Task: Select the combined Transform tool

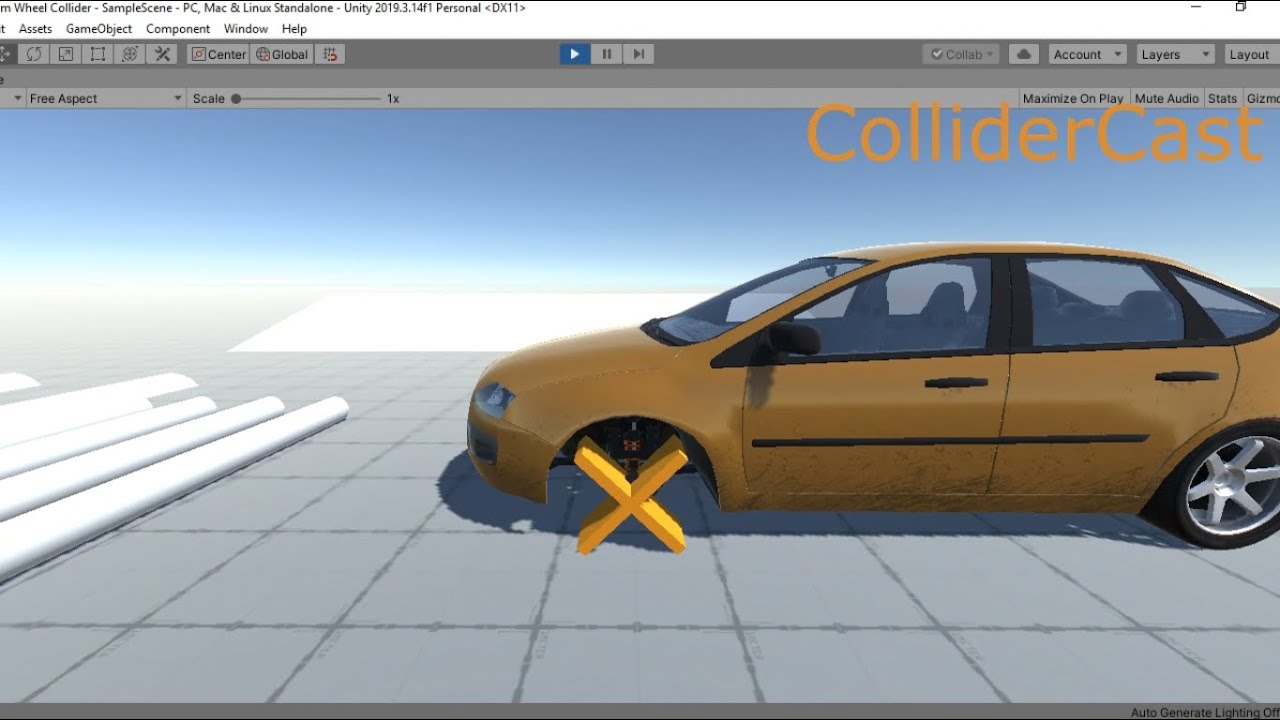Action: click(130, 54)
